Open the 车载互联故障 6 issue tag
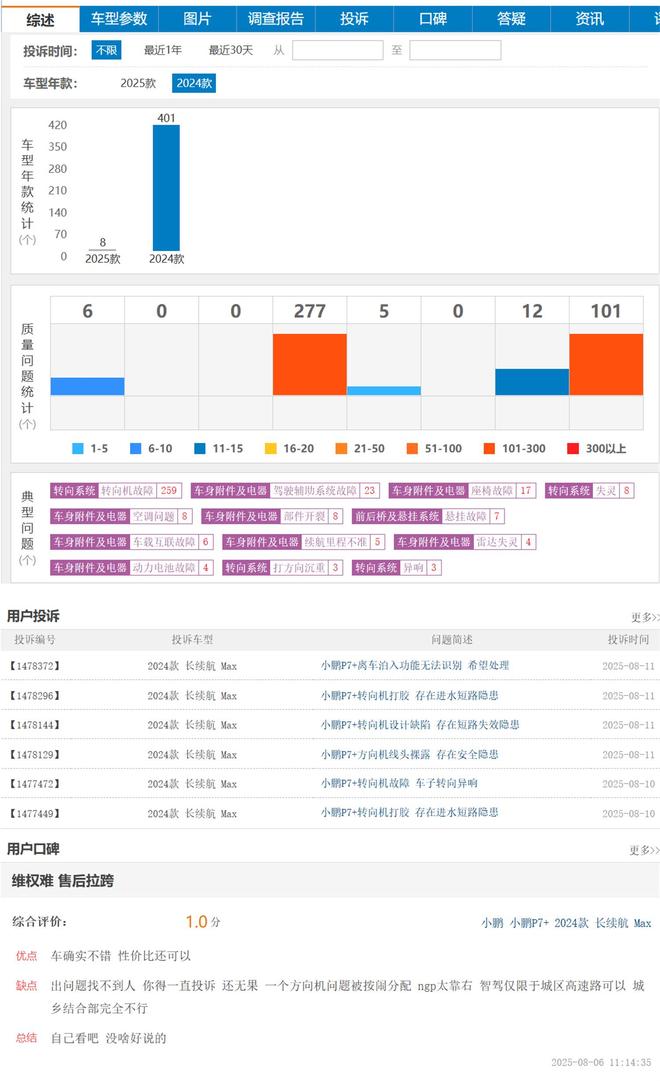Viewport: 660px width, 1081px height. 132,543
